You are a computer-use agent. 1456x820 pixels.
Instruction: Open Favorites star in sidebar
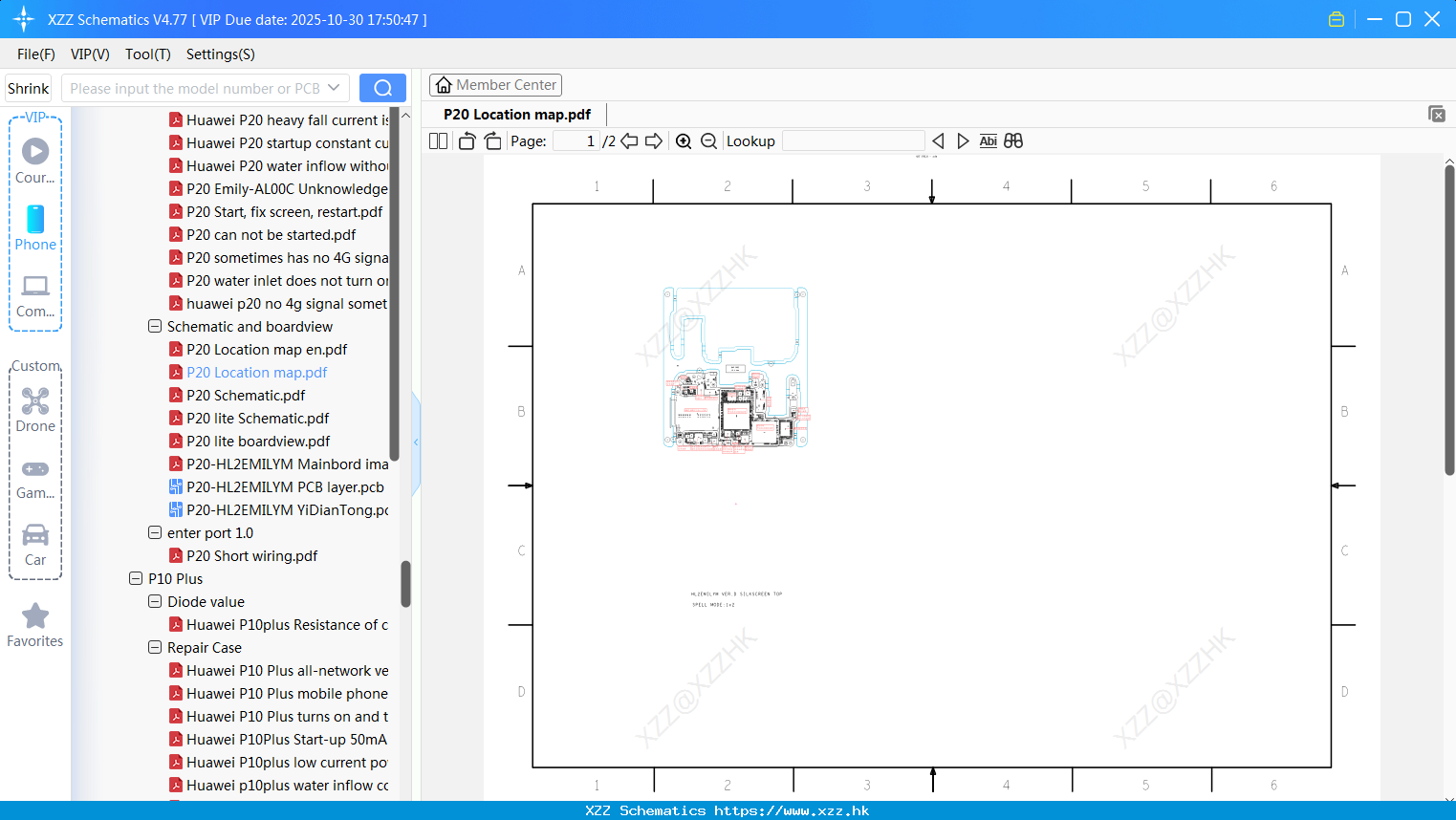[35, 625]
